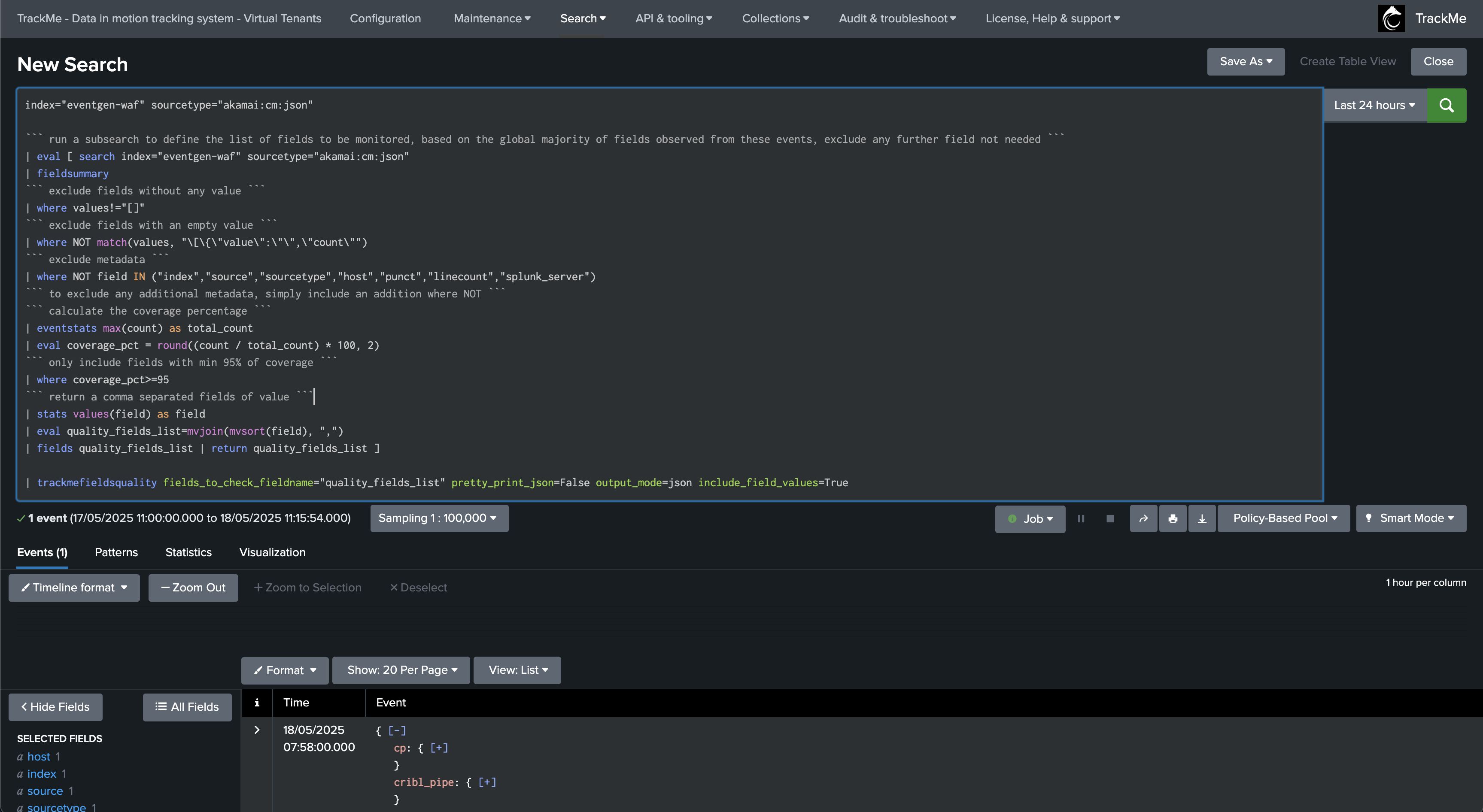Open the Job menu
Image resolution: width=1483 pixels, height=812 pixels.
coord(1030,518)
